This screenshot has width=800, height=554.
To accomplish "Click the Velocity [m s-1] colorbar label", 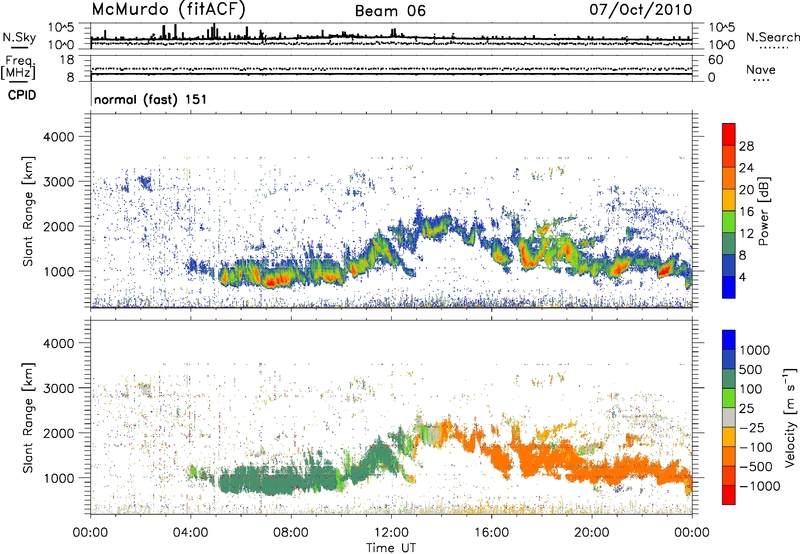I will (x=789, y=418).
